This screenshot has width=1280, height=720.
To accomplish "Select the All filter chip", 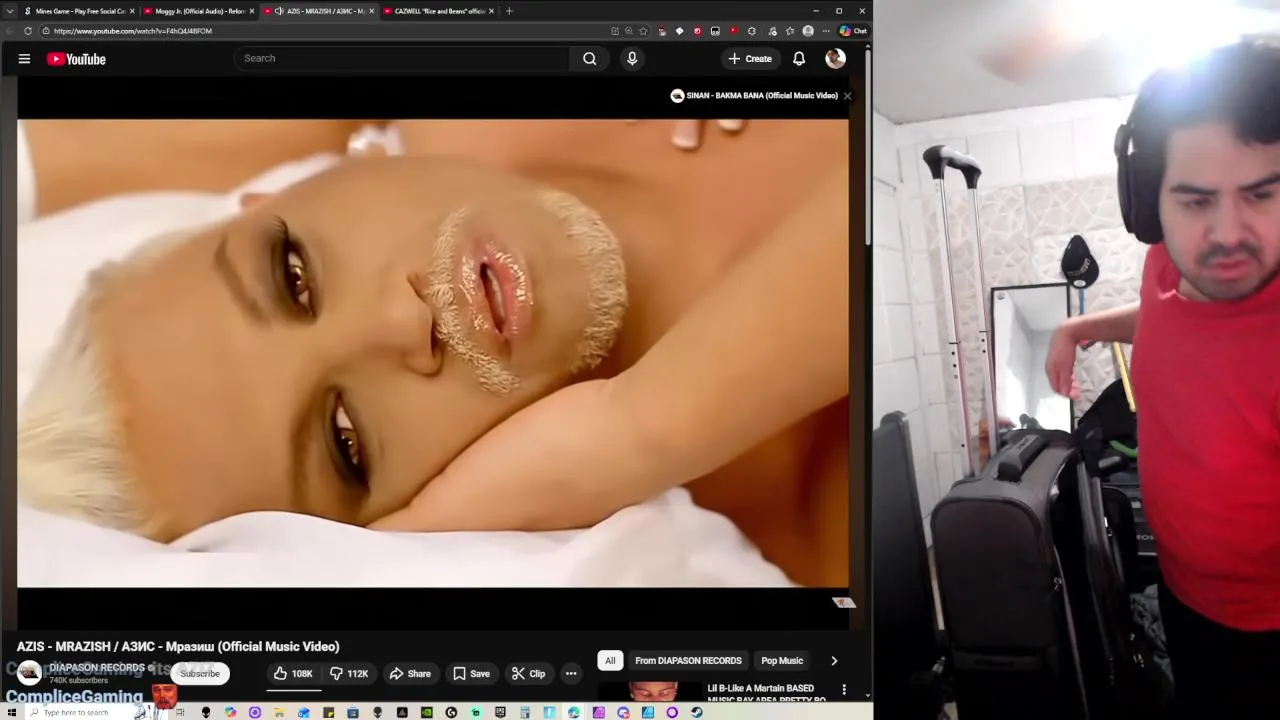I will coord(610,661).
